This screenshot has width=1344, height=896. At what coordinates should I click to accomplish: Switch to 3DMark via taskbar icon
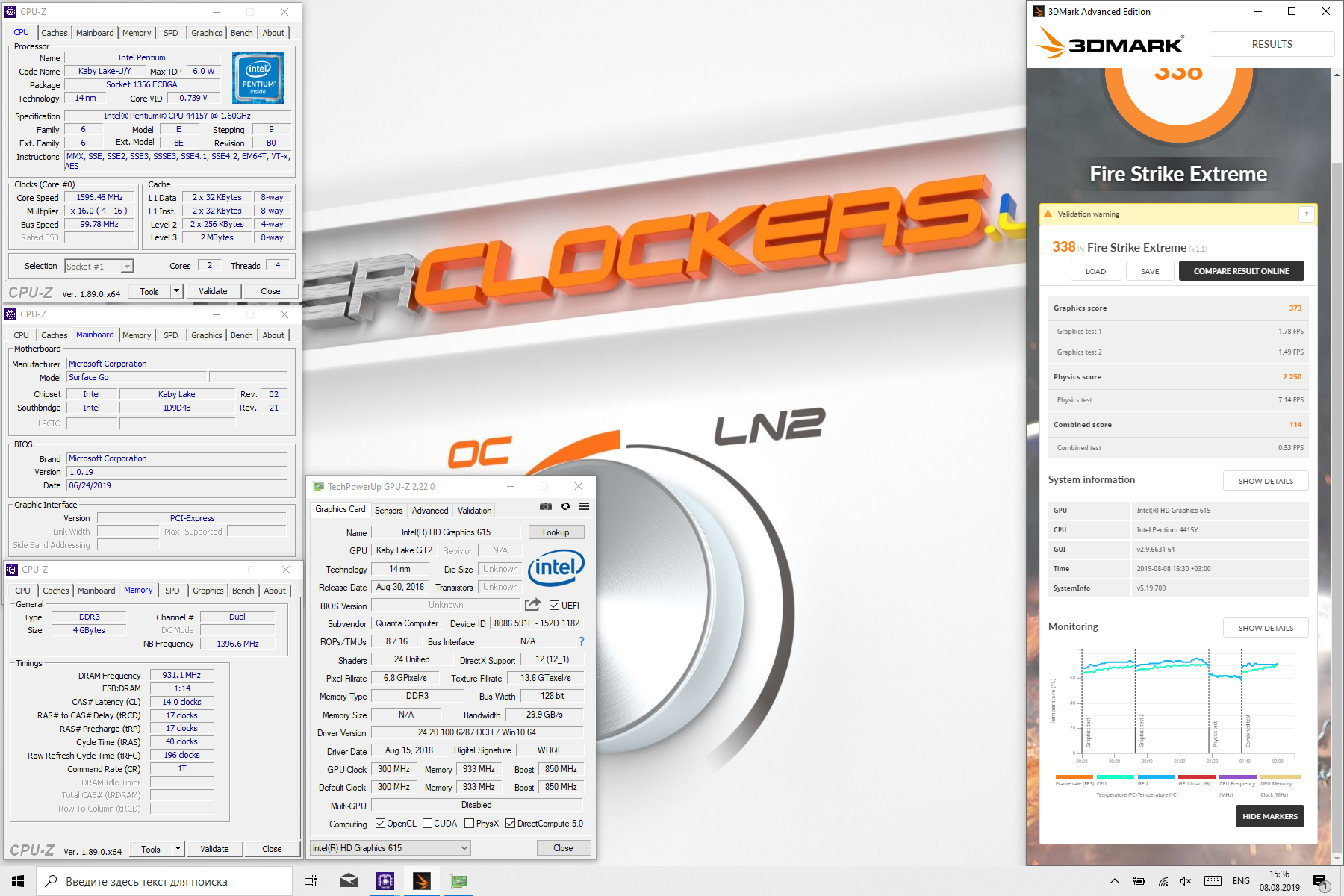click(x=422, y=881)
